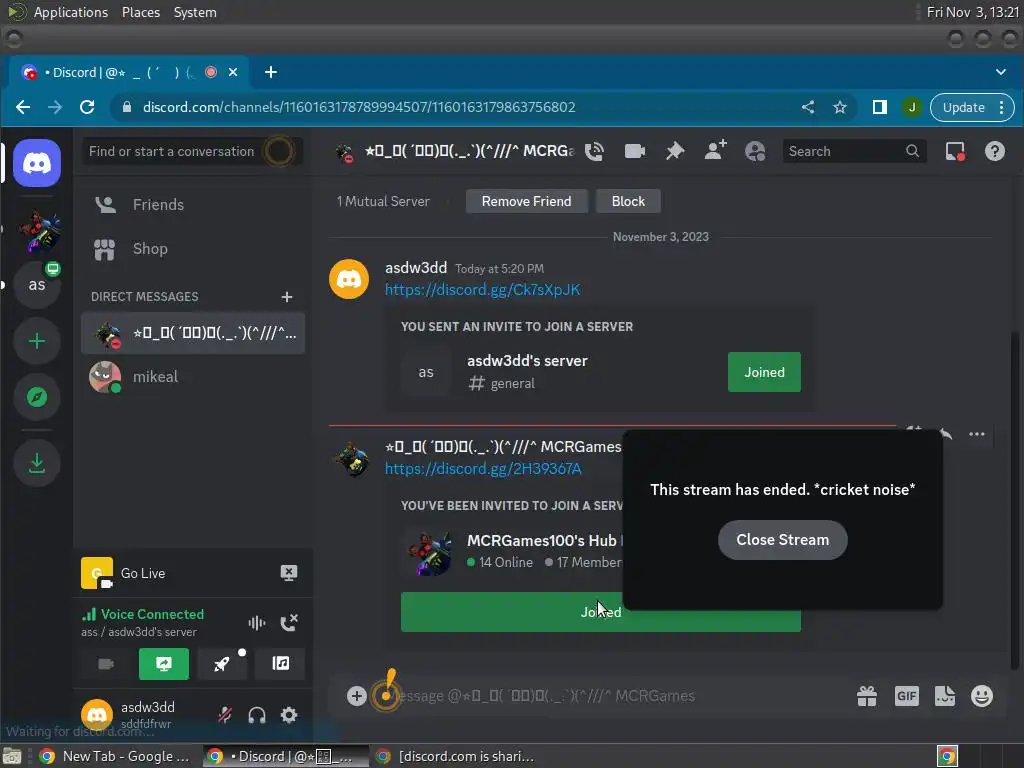This screenshot has height=768, width=1024.
Task: Start video call icon
Action: click(x=635, y=152)
